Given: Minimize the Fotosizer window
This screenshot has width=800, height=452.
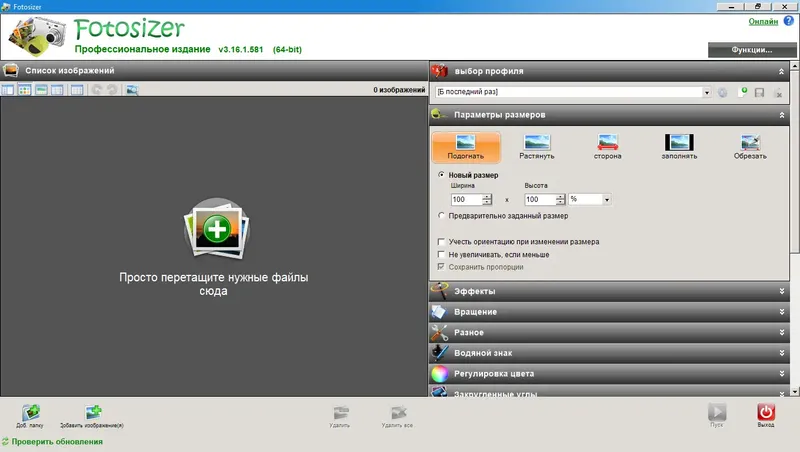Looking at the screenshot, I should (x=731, y=7).
